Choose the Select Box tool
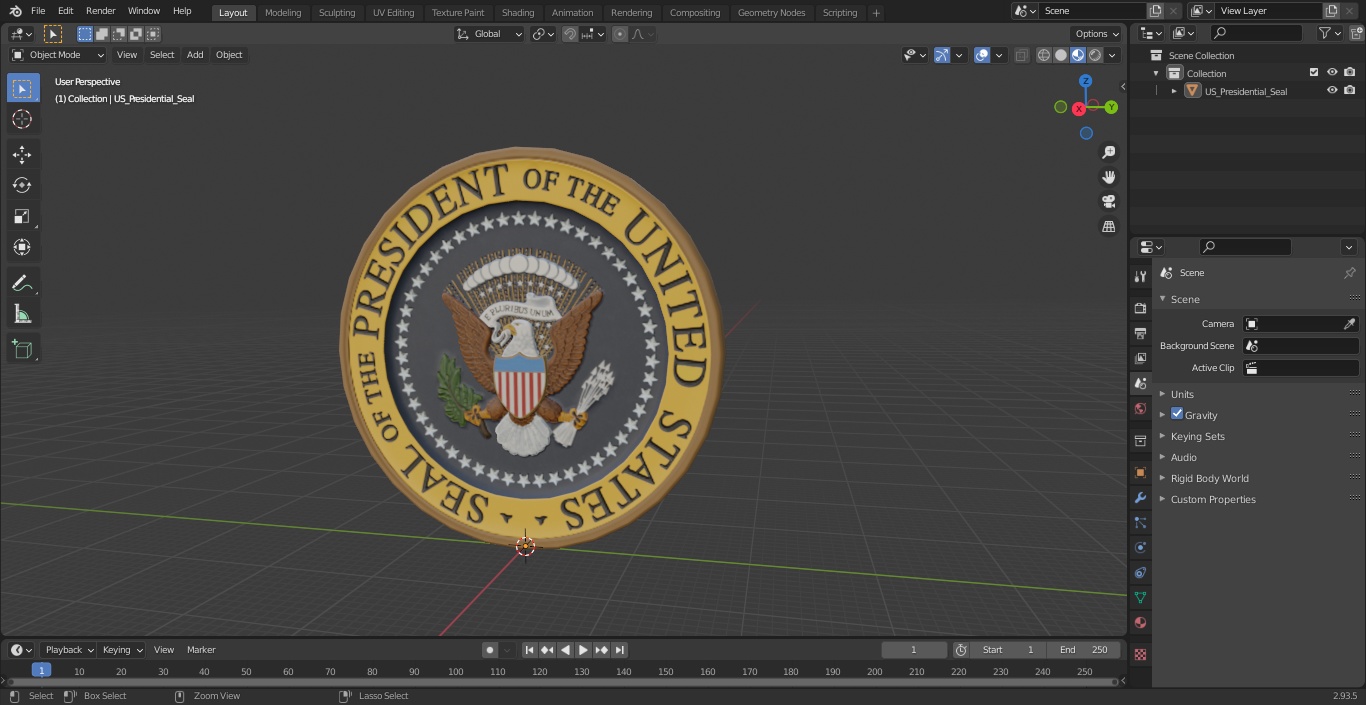 (x=22, y=88)
